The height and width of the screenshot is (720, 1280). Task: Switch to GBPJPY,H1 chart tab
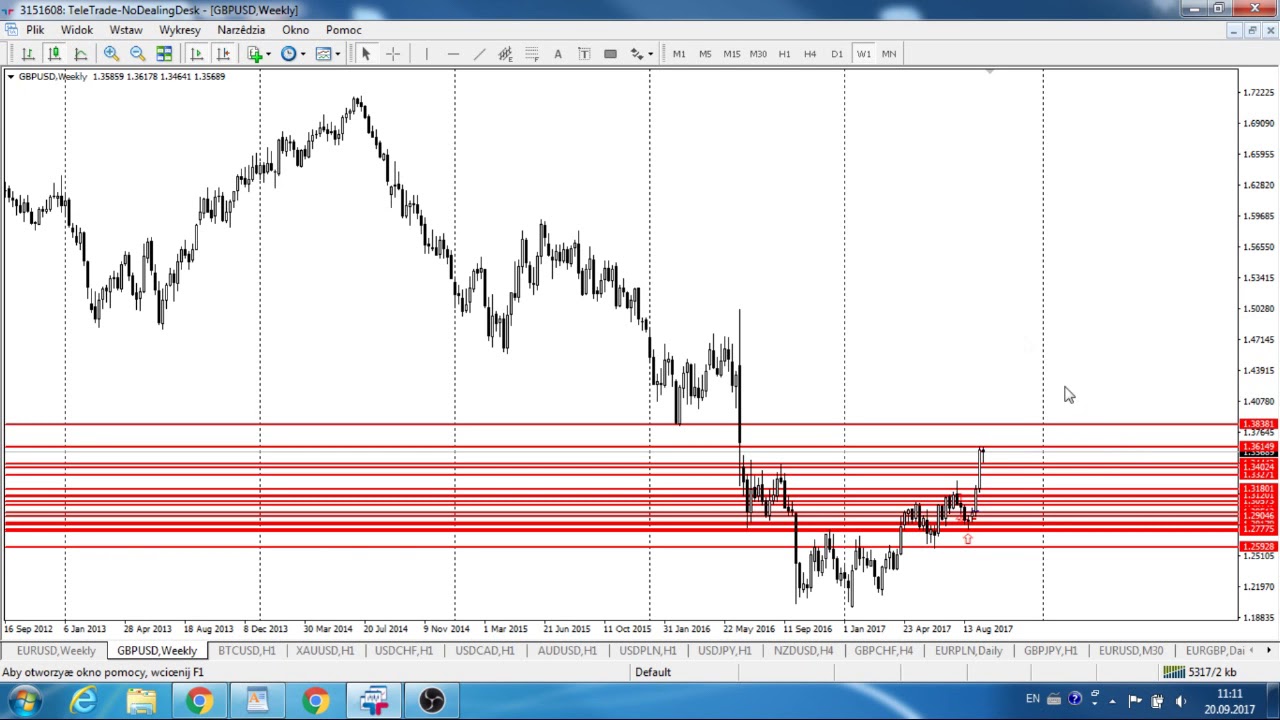1051,651
